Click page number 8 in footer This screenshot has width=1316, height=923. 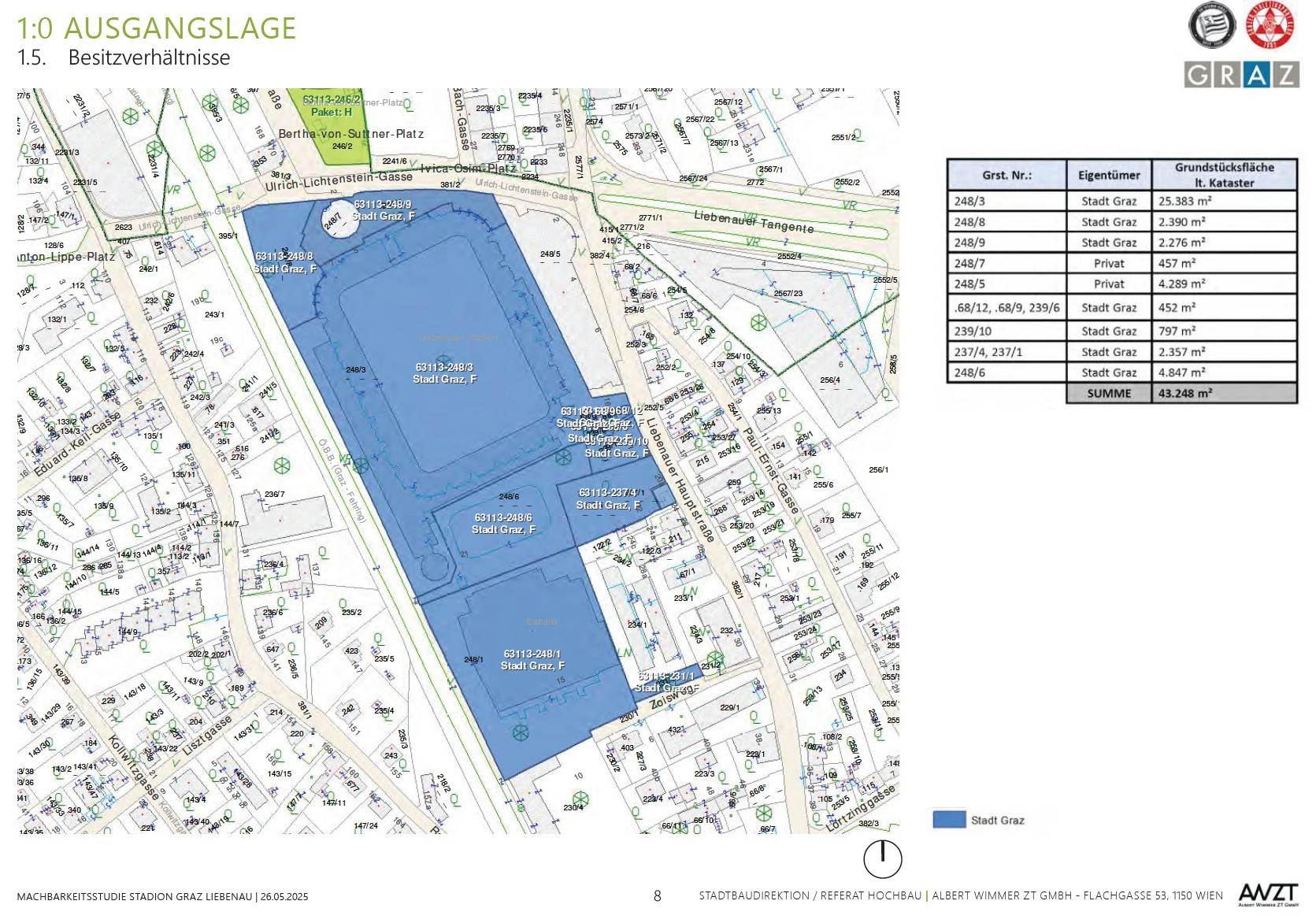(x=658, y=895)
